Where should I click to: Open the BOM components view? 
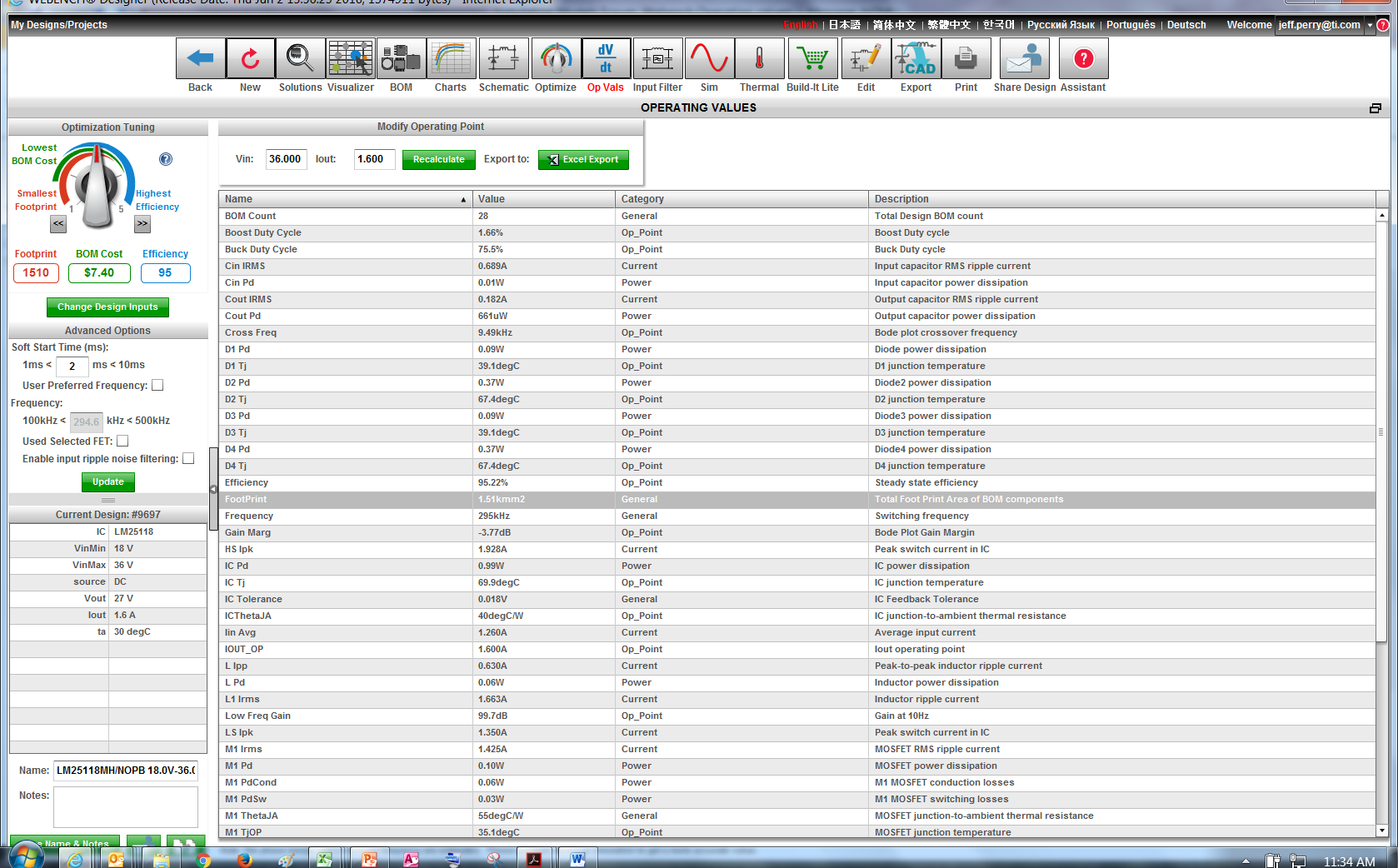pos(401,58)
